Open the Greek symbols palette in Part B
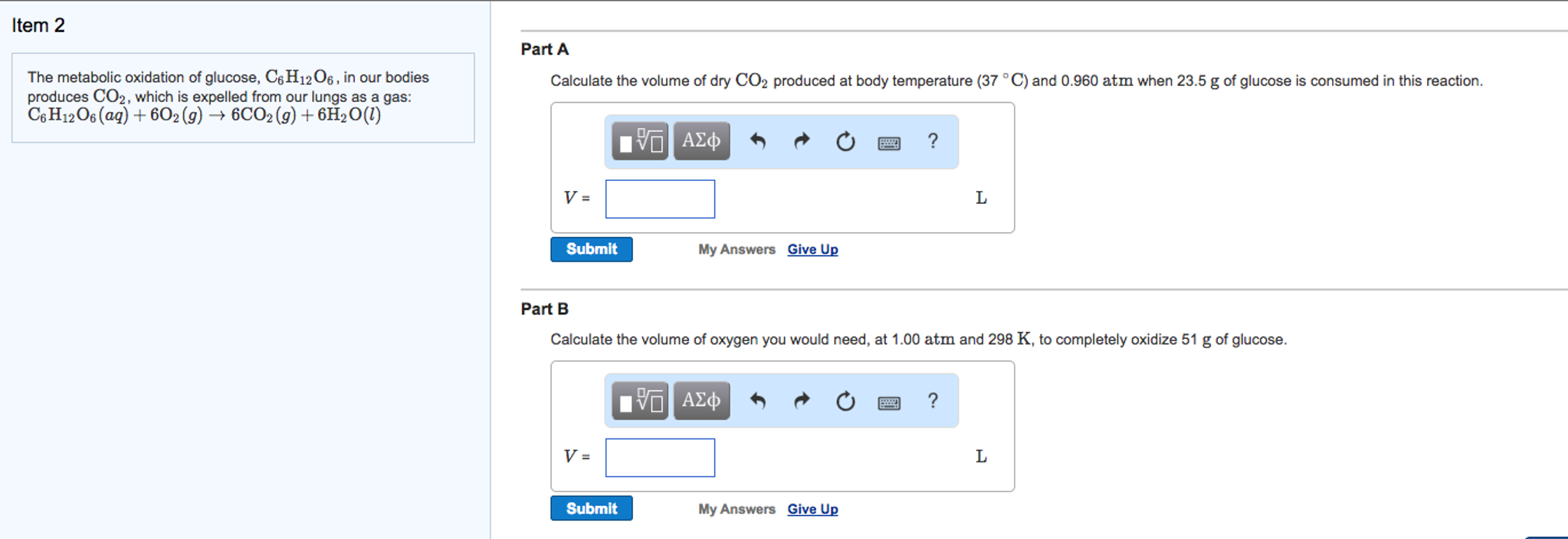Image resolution: width=1568 pixels, height=539 pixels. 700,399
